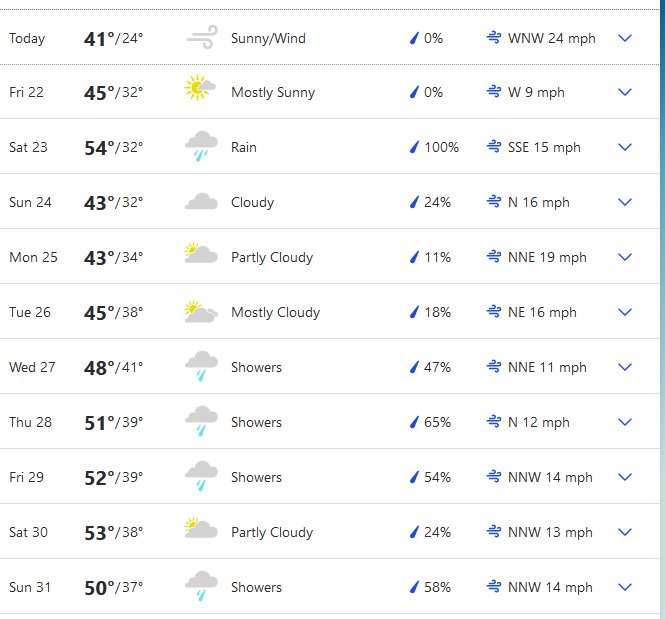The width and height of the screenshot is (665, 619).
Task: Select the Fri 29 date label
Action: click(26, 477)
